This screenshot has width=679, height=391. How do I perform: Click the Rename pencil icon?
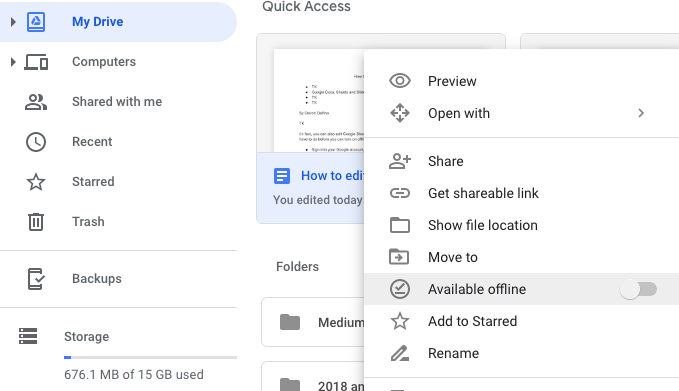[400, 353]
